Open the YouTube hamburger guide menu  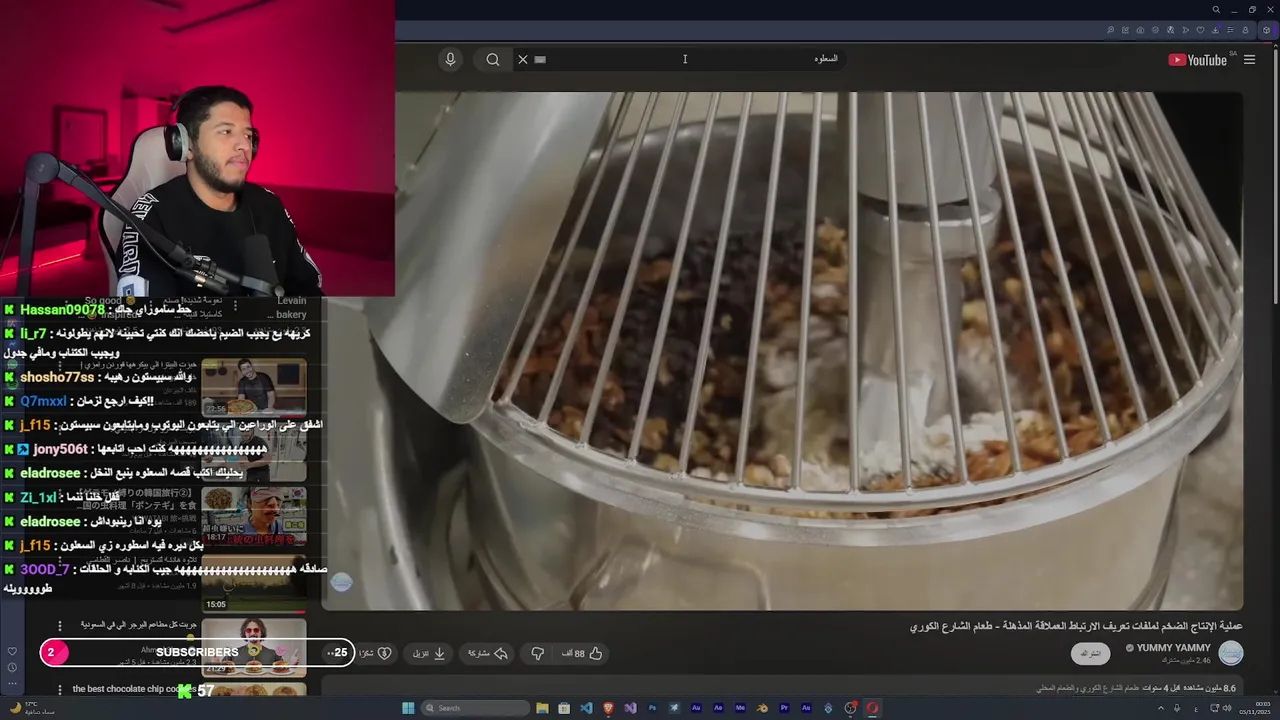tap(1249, 60)
